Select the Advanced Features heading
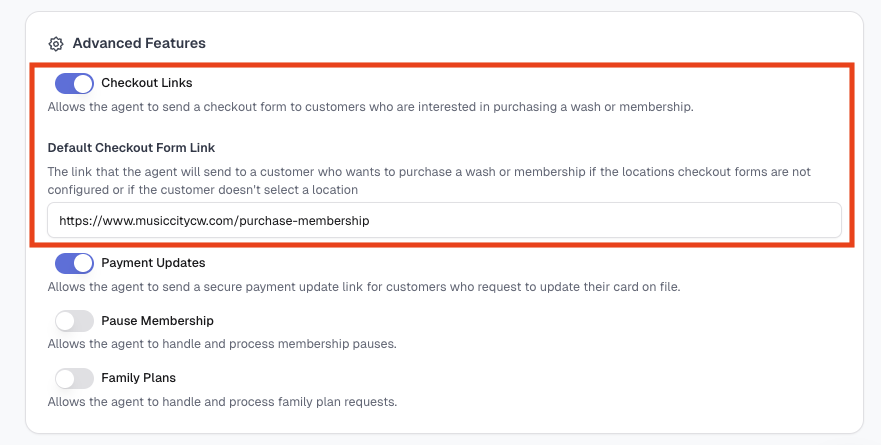This screenshot has height=445, width=881. pos(139,43)
